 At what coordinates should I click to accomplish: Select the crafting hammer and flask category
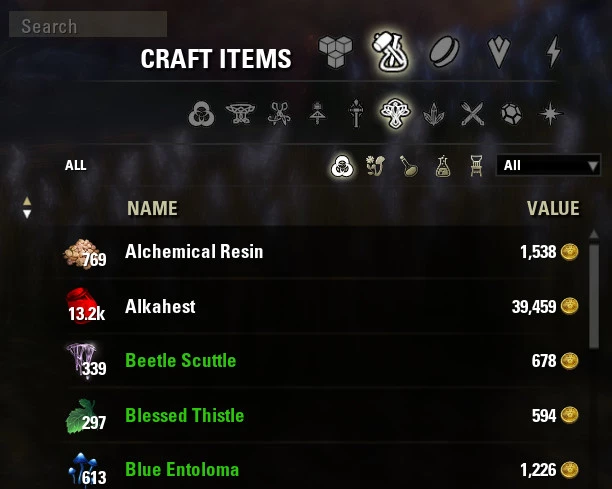pyautogui.click(x=390, y=52)
